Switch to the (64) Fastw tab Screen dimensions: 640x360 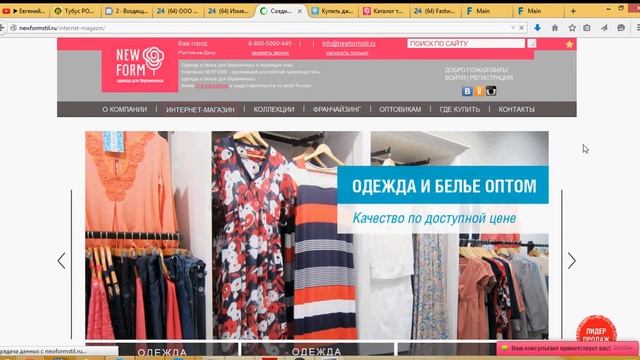point(435,11)
